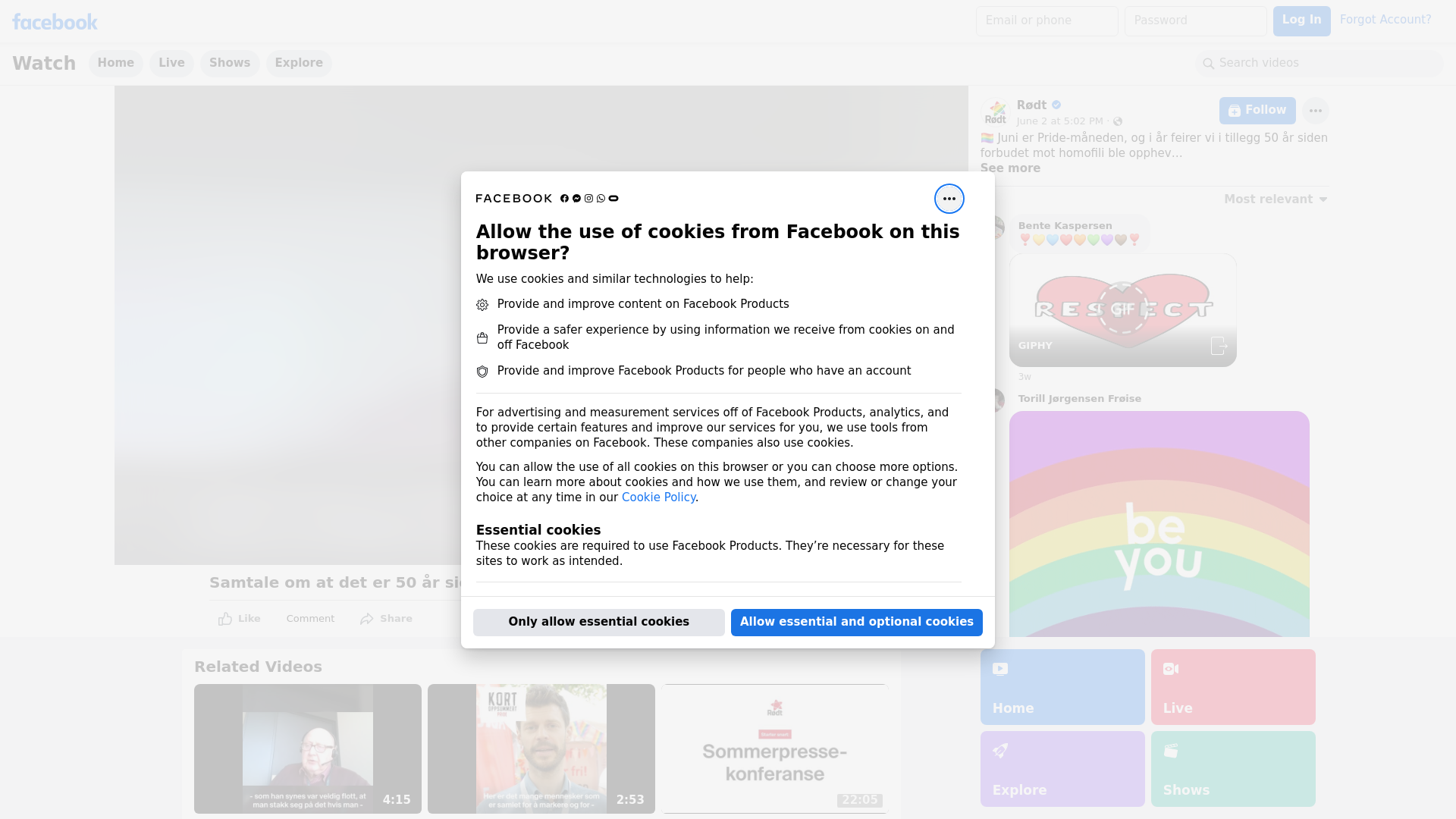The height and width of the screenshot is (819, 1456).
Task: Follow the Rødt page
Action: [x=1257, y=111]
